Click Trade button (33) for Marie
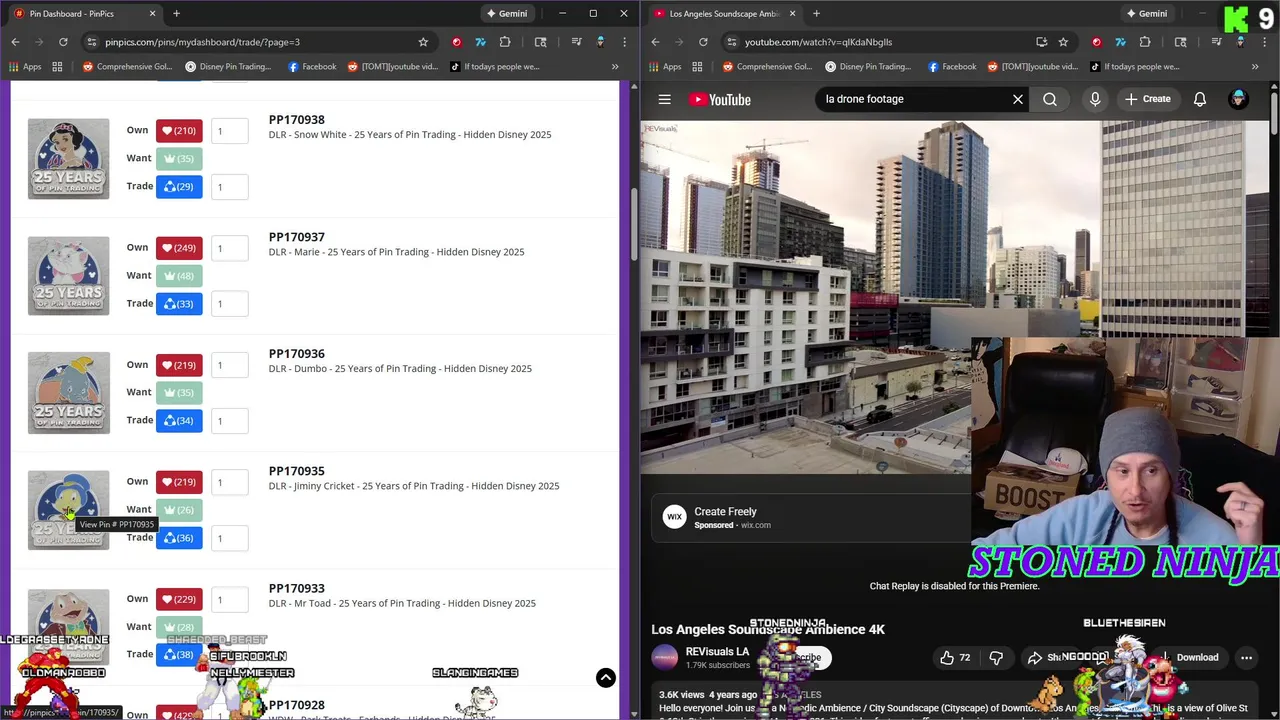The height and width of the screenshot is (720, 1280). tap(179, 303)
